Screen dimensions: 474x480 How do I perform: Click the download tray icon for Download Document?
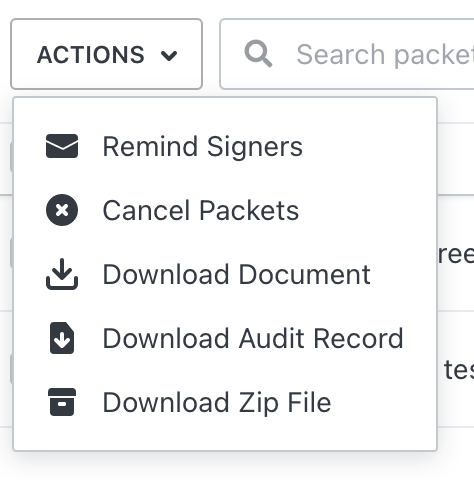click(62, 274)
